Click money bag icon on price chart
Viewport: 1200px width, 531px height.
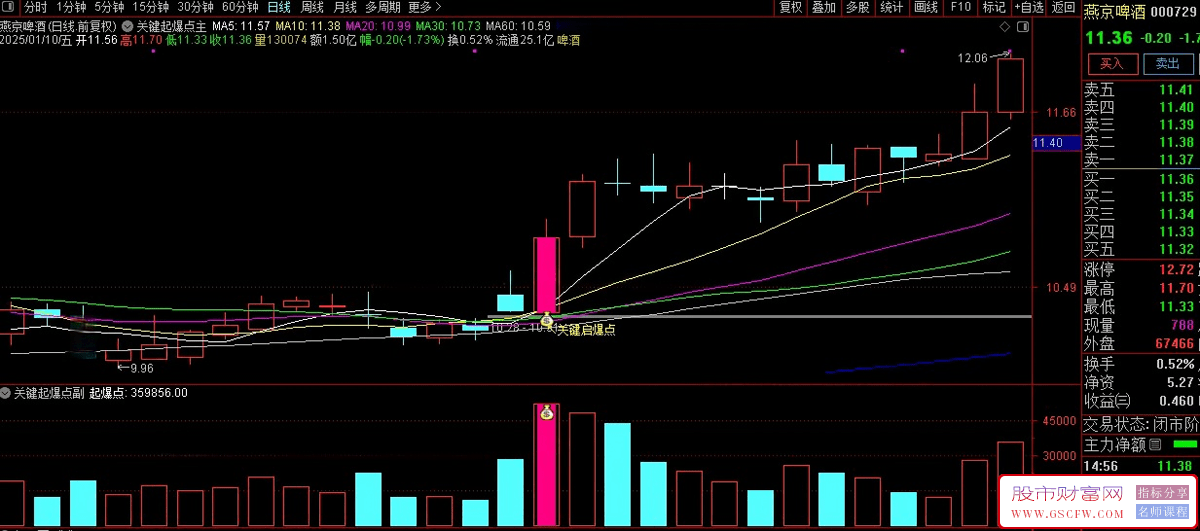click(546, 319)
